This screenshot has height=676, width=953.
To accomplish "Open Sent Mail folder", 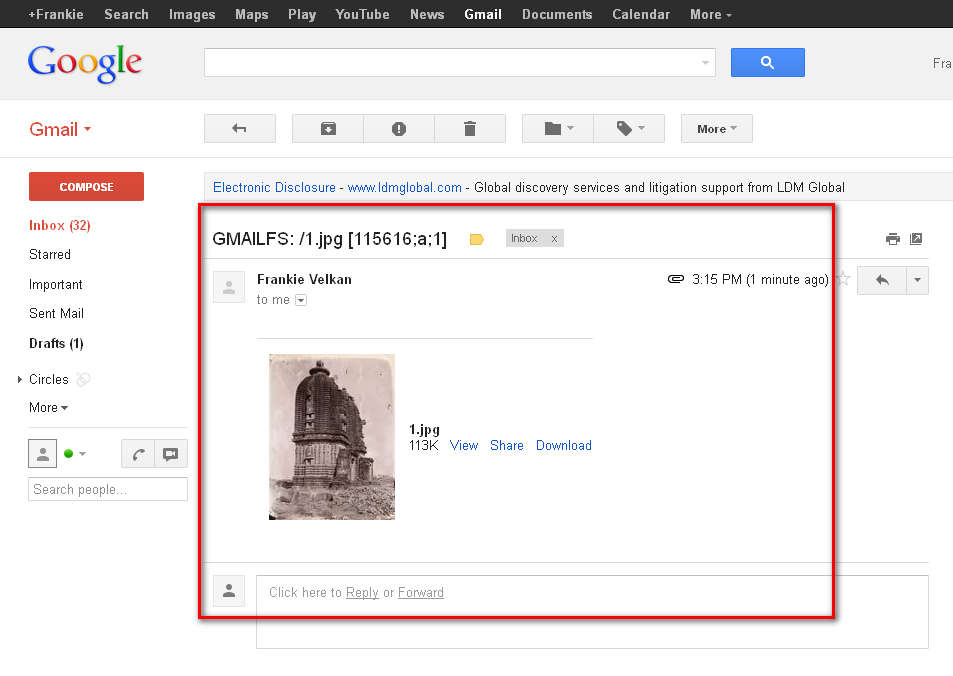I will tap(57, 314).
